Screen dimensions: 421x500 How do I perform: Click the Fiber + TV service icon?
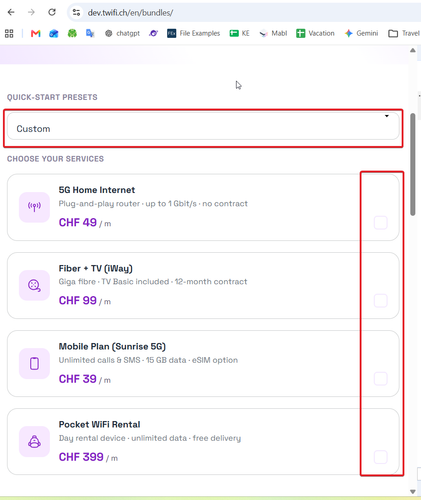[x=34, y=285]
